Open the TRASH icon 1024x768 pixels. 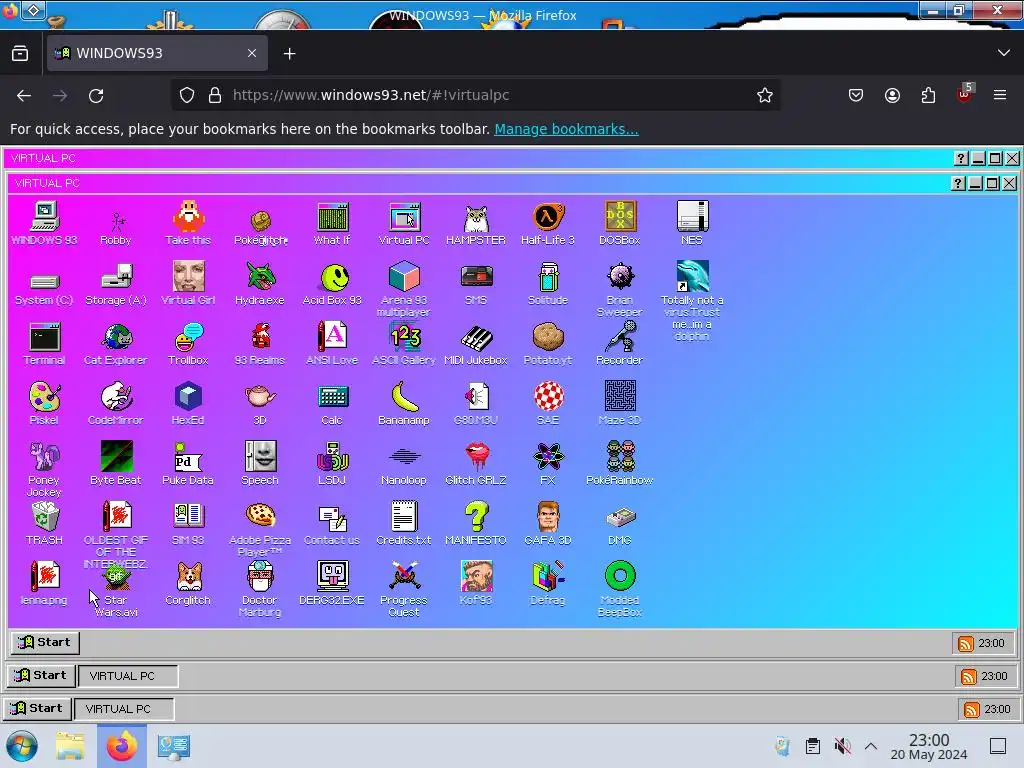(x=44, y=524)
